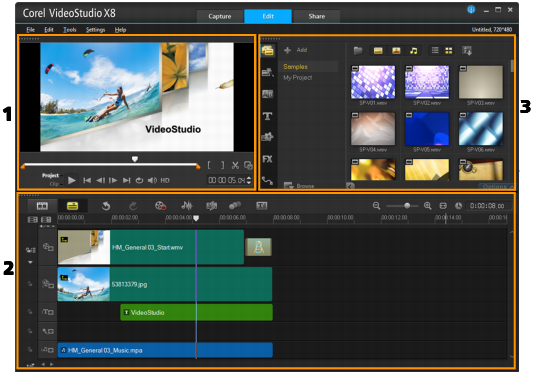
Task: Fit the project in the timeline window
Action: pyautogui.click(x=443, y=206)
